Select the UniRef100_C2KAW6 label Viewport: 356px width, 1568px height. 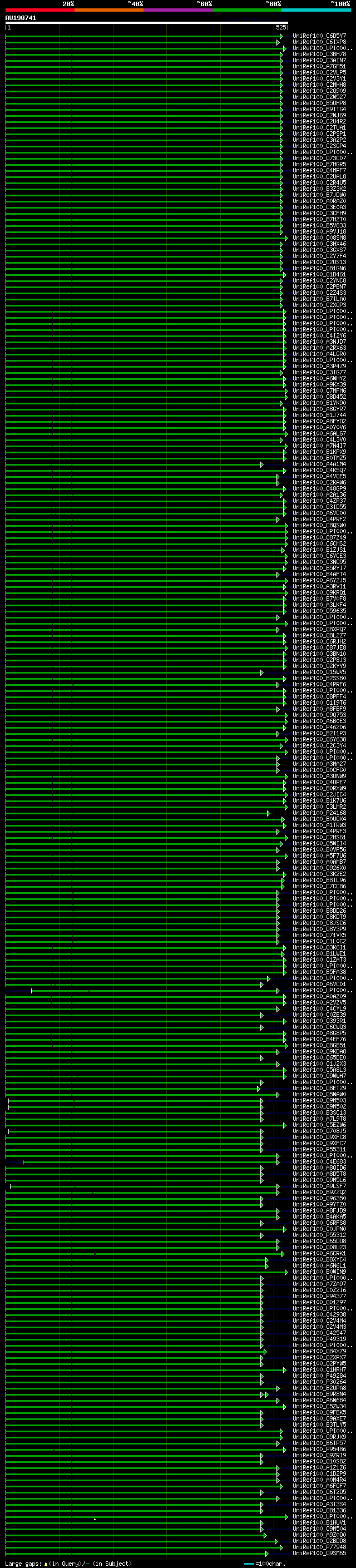(319, 483)
